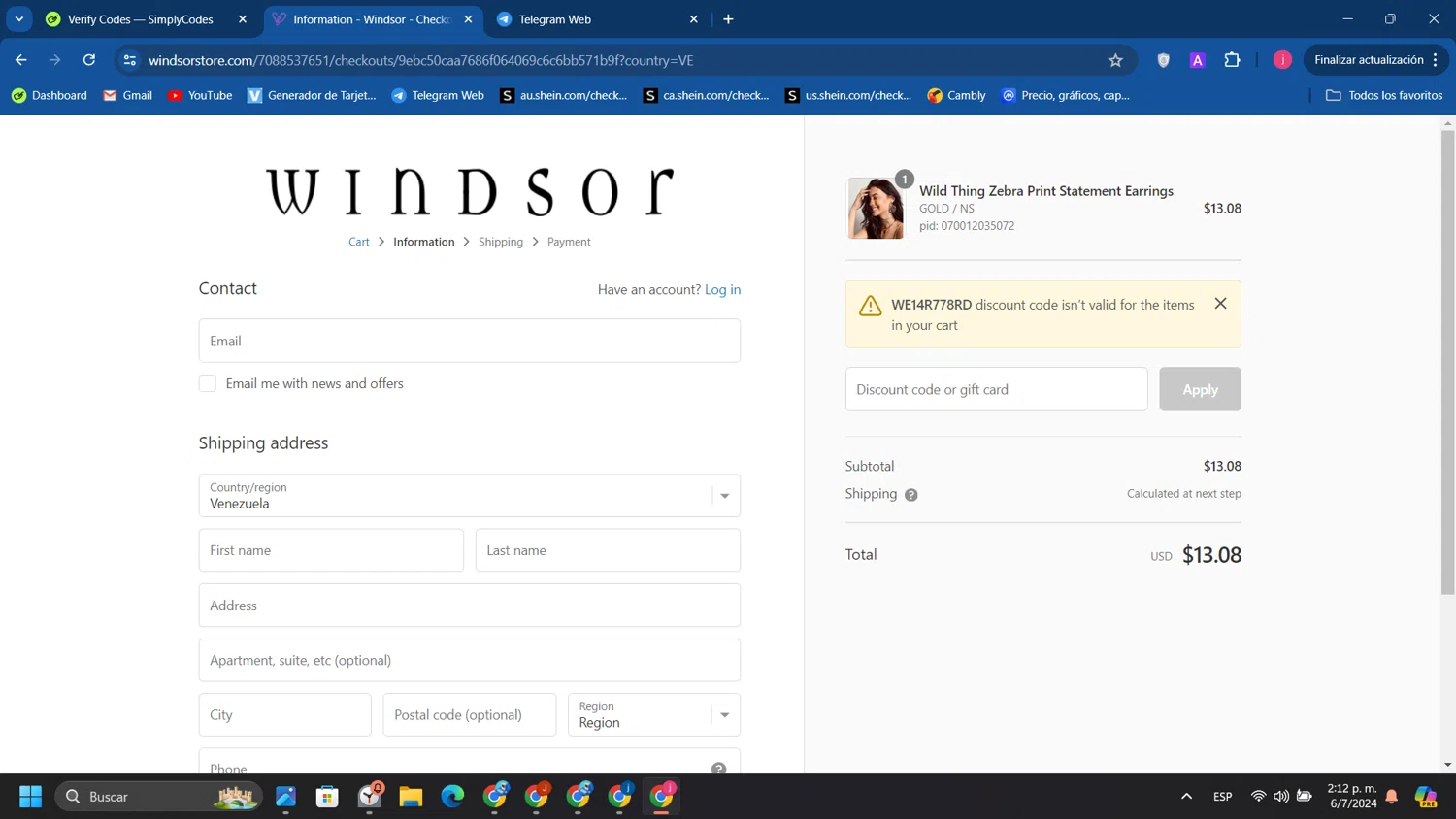
Task: Open the Wi-Fi network tray icon
Action: [1258, 797]
